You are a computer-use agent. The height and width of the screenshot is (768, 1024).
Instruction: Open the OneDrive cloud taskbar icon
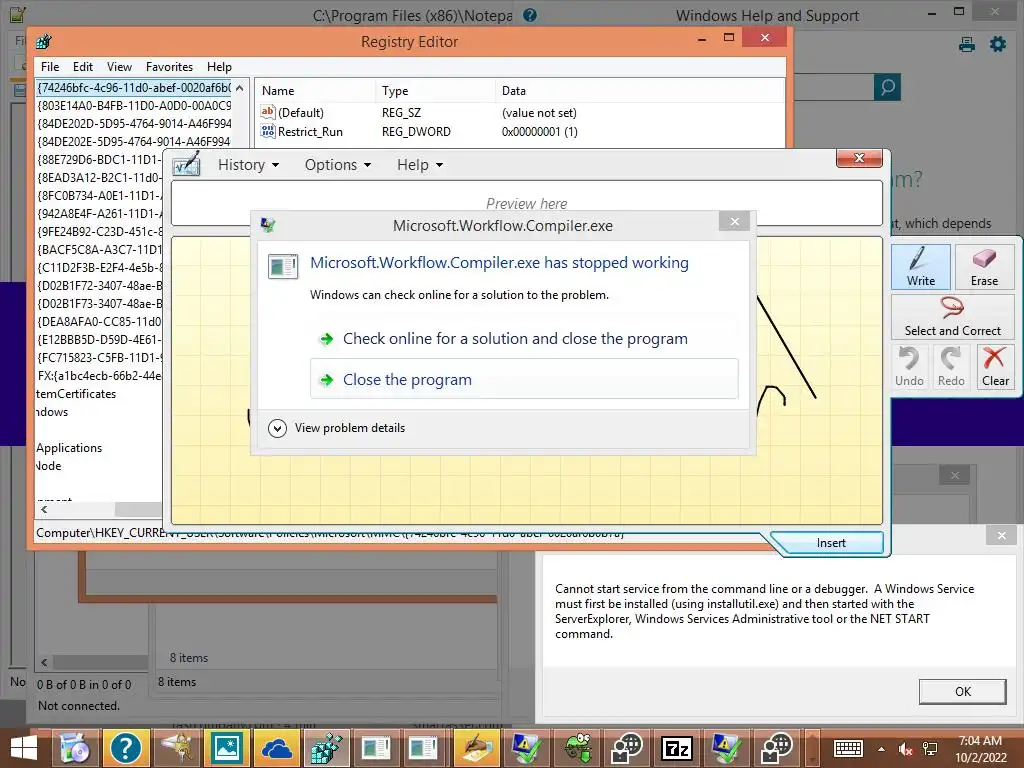276,748
